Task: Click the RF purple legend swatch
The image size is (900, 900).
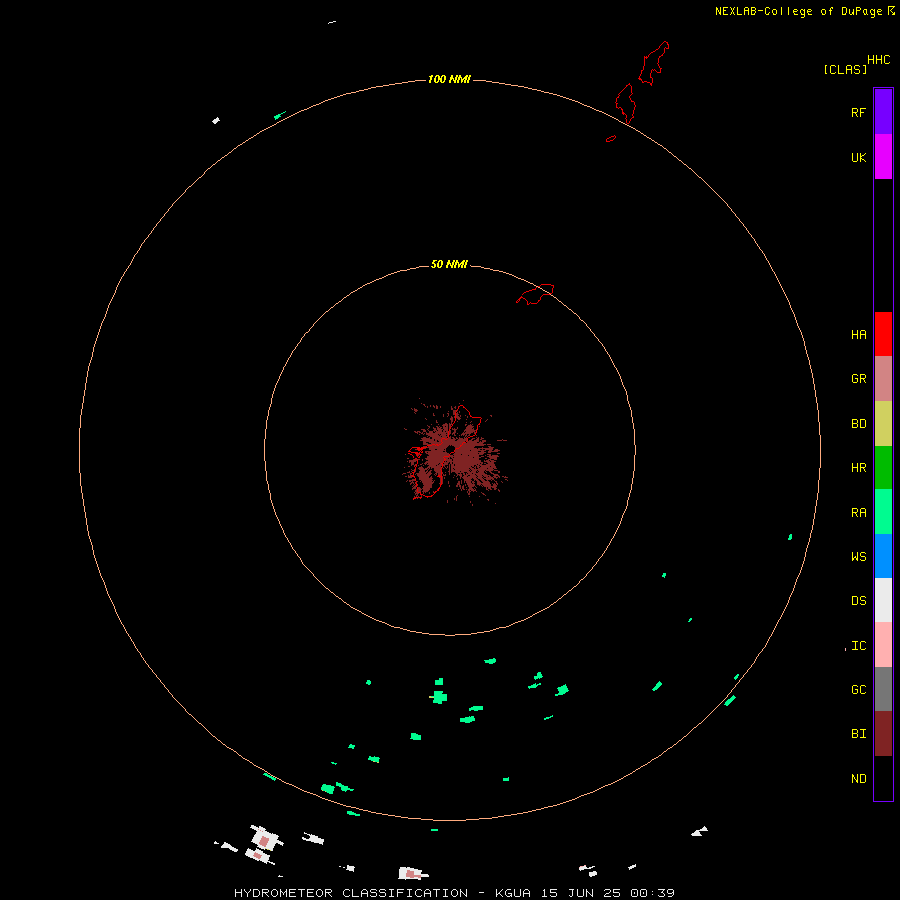Action: pos(883,112)
